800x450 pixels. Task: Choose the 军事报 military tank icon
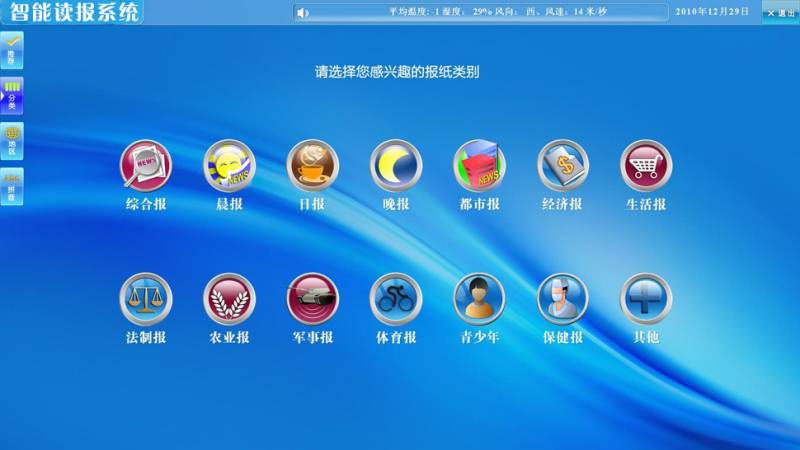313,299
